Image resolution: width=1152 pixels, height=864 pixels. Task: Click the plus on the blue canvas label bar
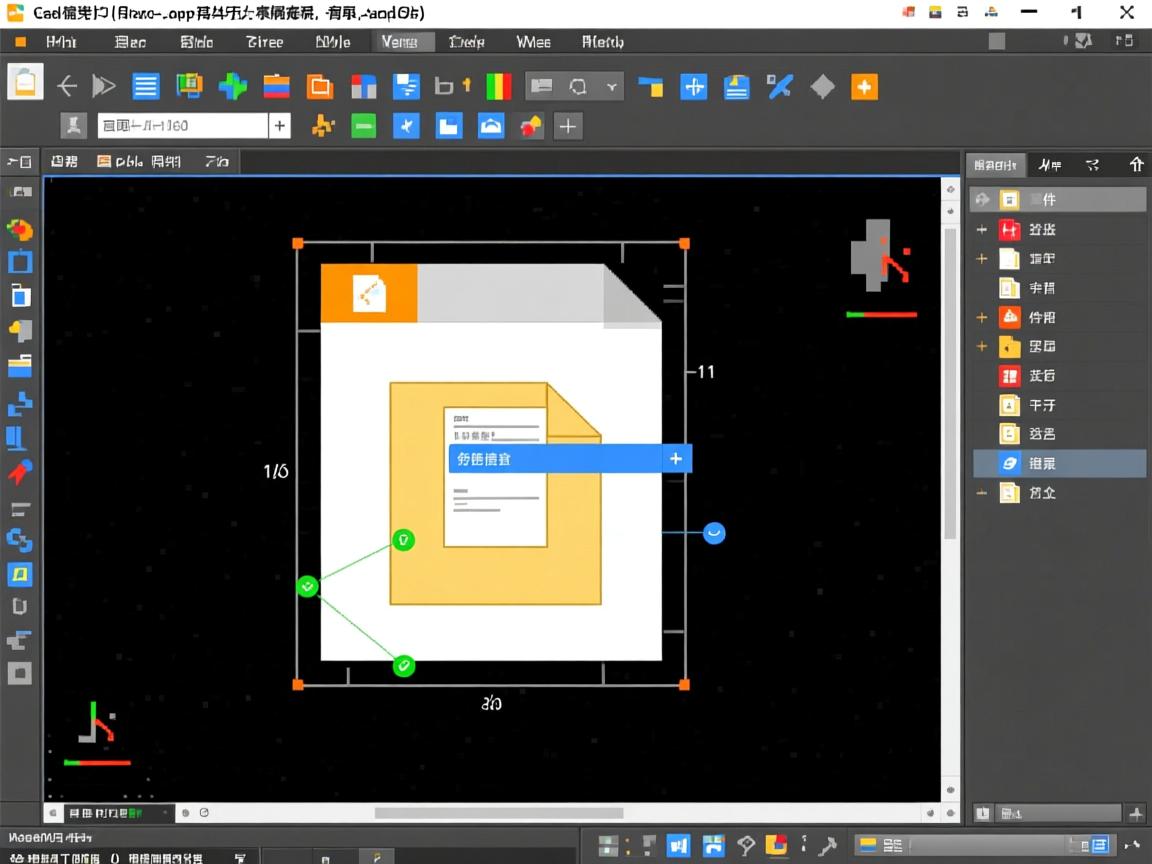click(676, 459)
